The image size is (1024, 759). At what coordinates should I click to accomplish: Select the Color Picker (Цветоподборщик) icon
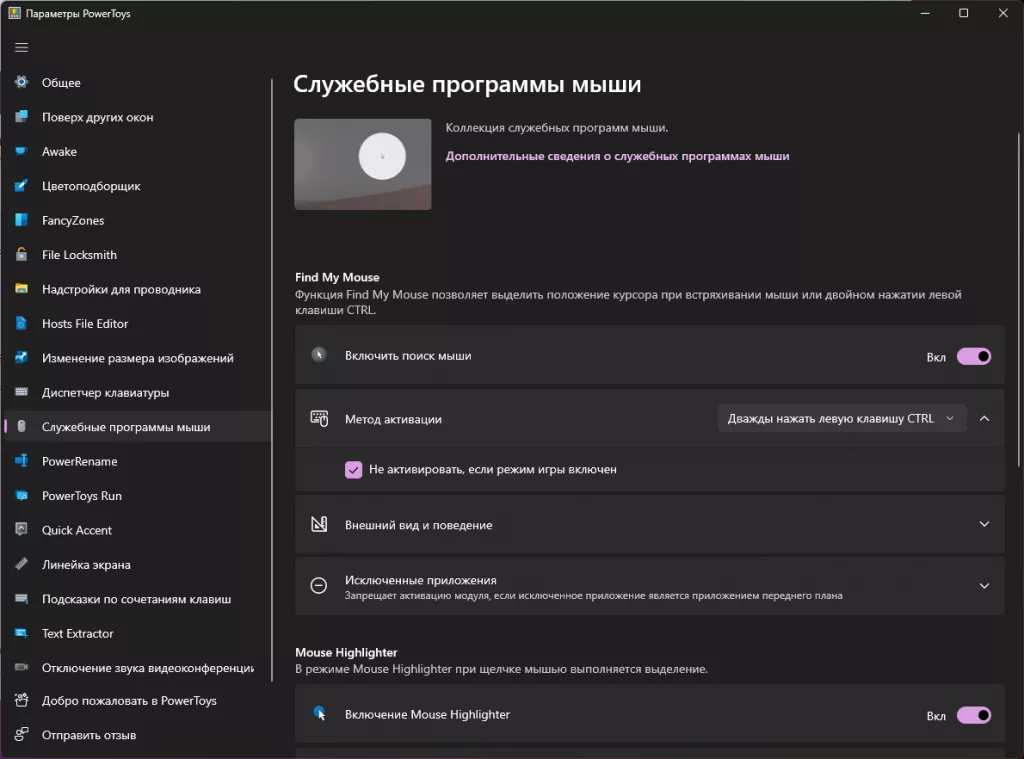click(21, 186)
